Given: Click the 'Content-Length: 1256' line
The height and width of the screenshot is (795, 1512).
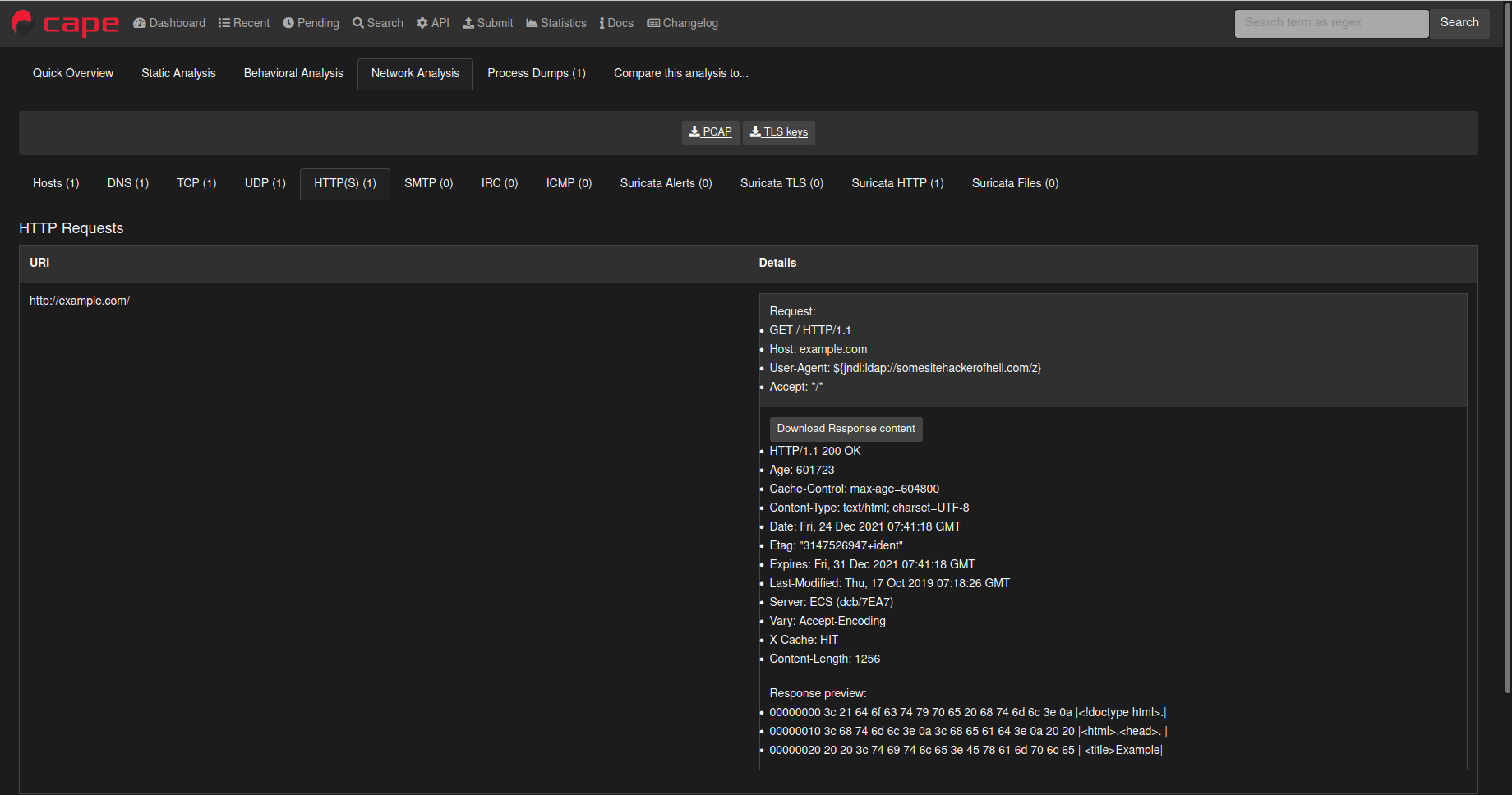Looking at the screenshot, I should (x=825, y=659).
